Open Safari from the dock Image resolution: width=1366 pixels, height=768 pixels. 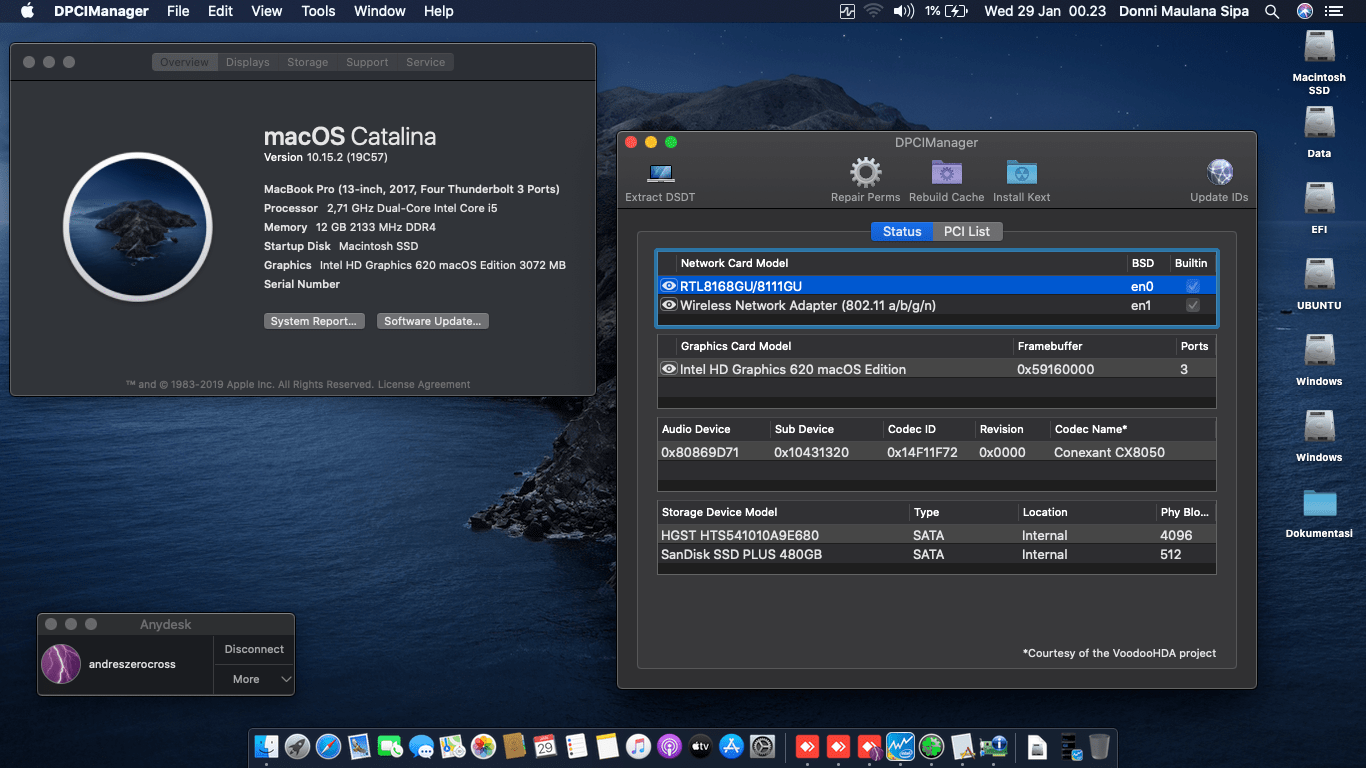pyautogui.click(x=328, y=746)
